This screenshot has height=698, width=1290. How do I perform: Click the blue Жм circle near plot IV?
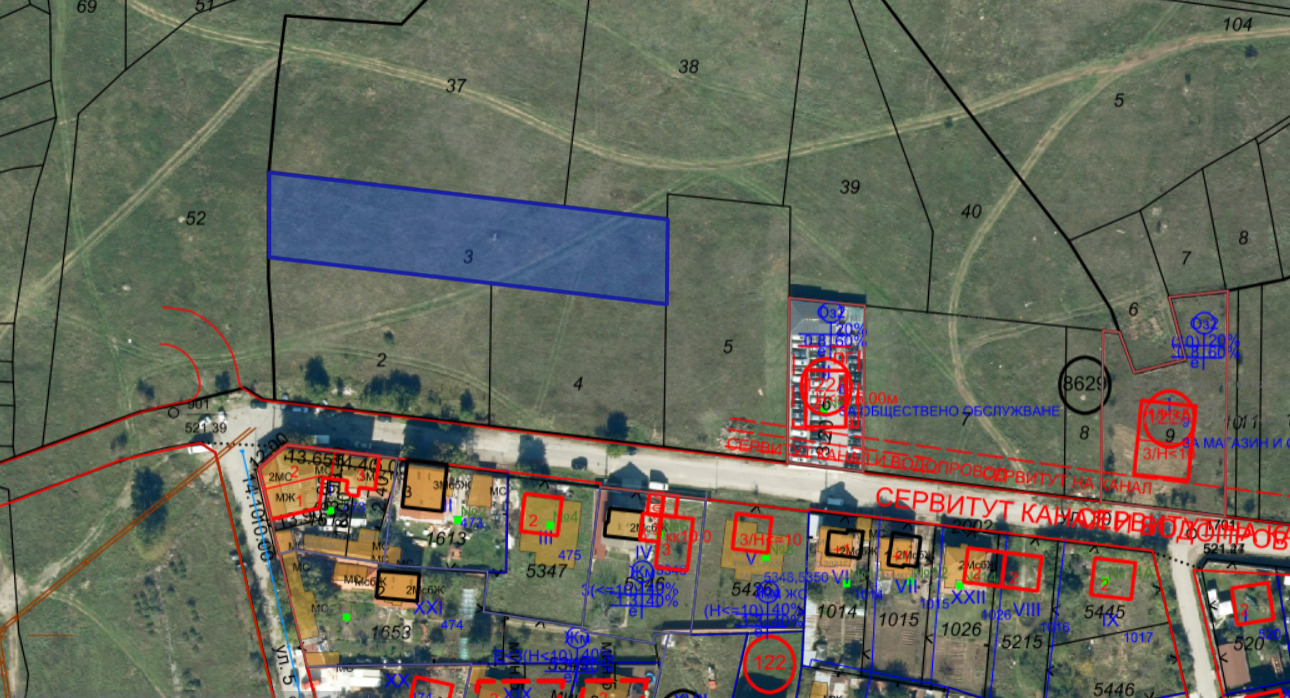[x=641, y=571]
